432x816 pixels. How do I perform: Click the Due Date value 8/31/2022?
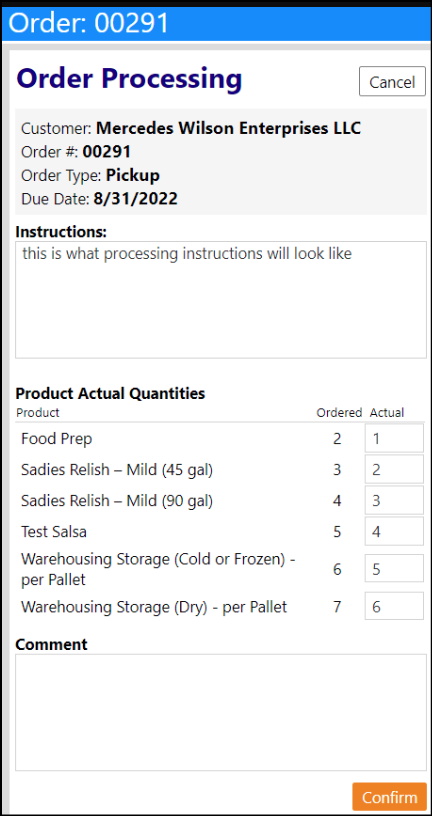[x=135, y=199]
